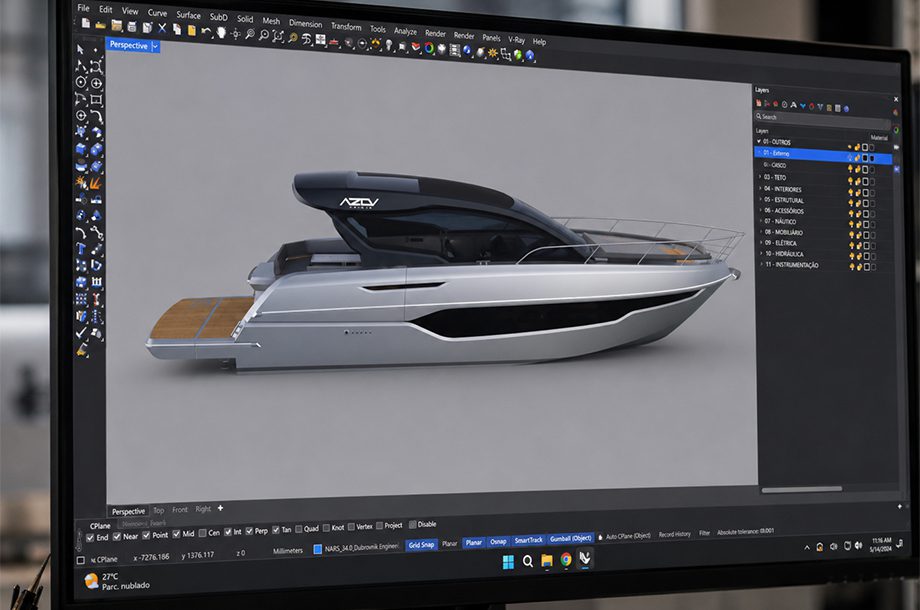Toggle the Osnap status bar button

pyautogui.click(x=498, y=541)
